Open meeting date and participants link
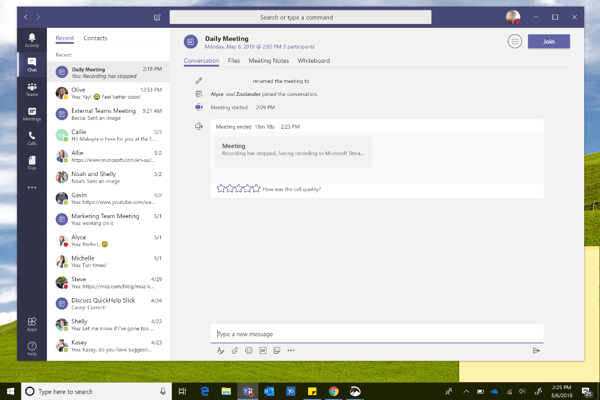The width and height of the screenshot is (600, 400). [259, 47]
